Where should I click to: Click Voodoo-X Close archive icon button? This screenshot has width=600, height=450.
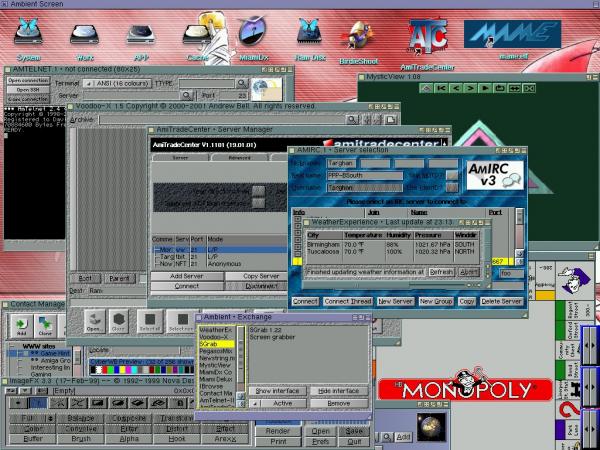(119, 321)
